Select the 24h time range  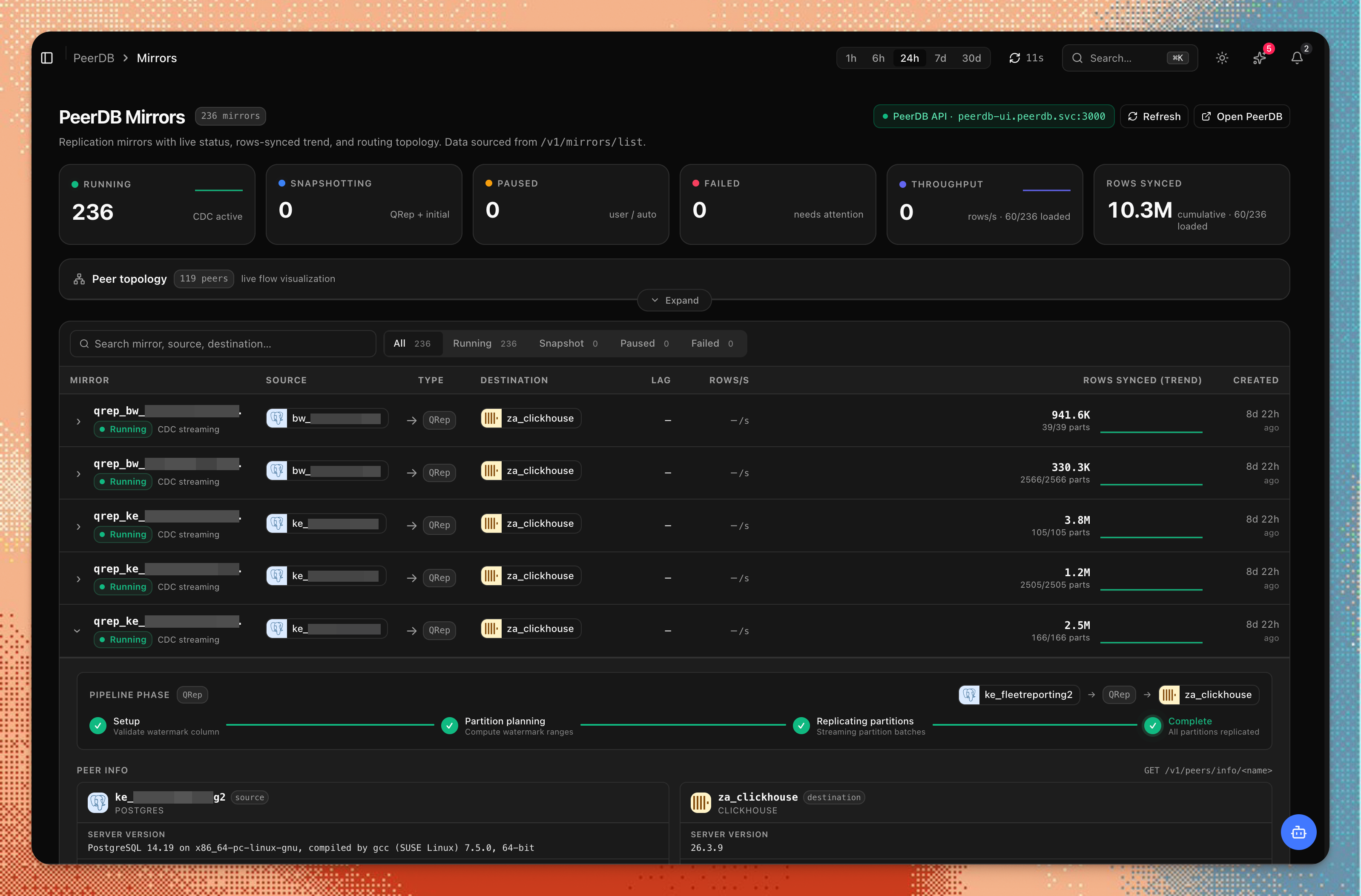click(909, 58)
